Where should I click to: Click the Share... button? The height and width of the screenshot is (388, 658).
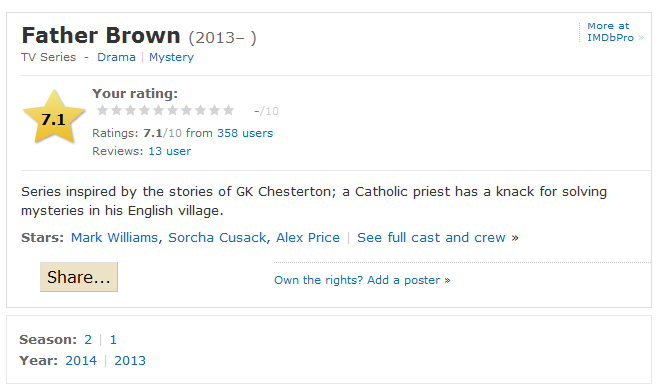coord(79,277)
